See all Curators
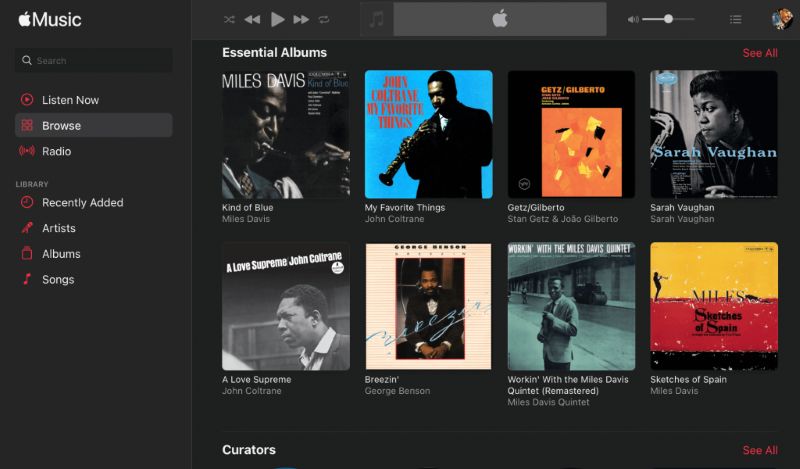Image resolution: width=800 pixels, height=469 pixels. click(760, 450)
